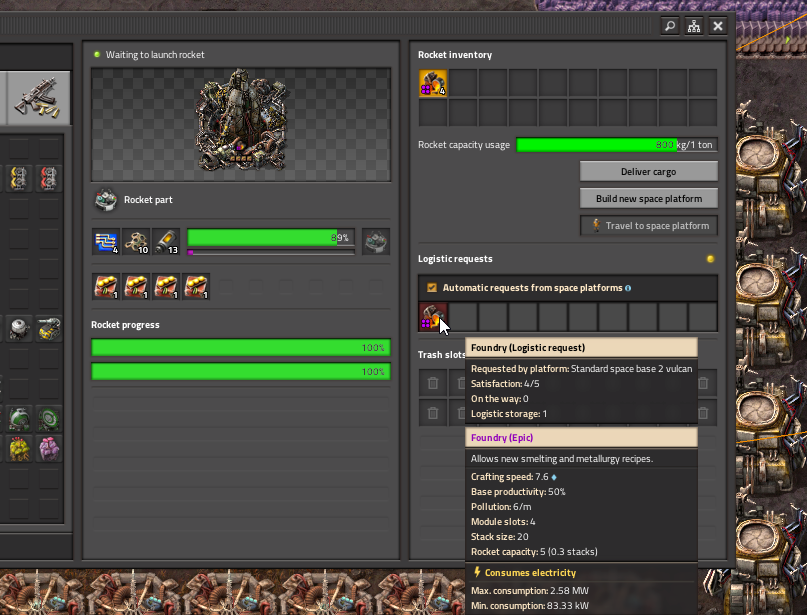Click the rocket part output slot
The width and height of the screenshot is (807, 615).
click(376, 242)
